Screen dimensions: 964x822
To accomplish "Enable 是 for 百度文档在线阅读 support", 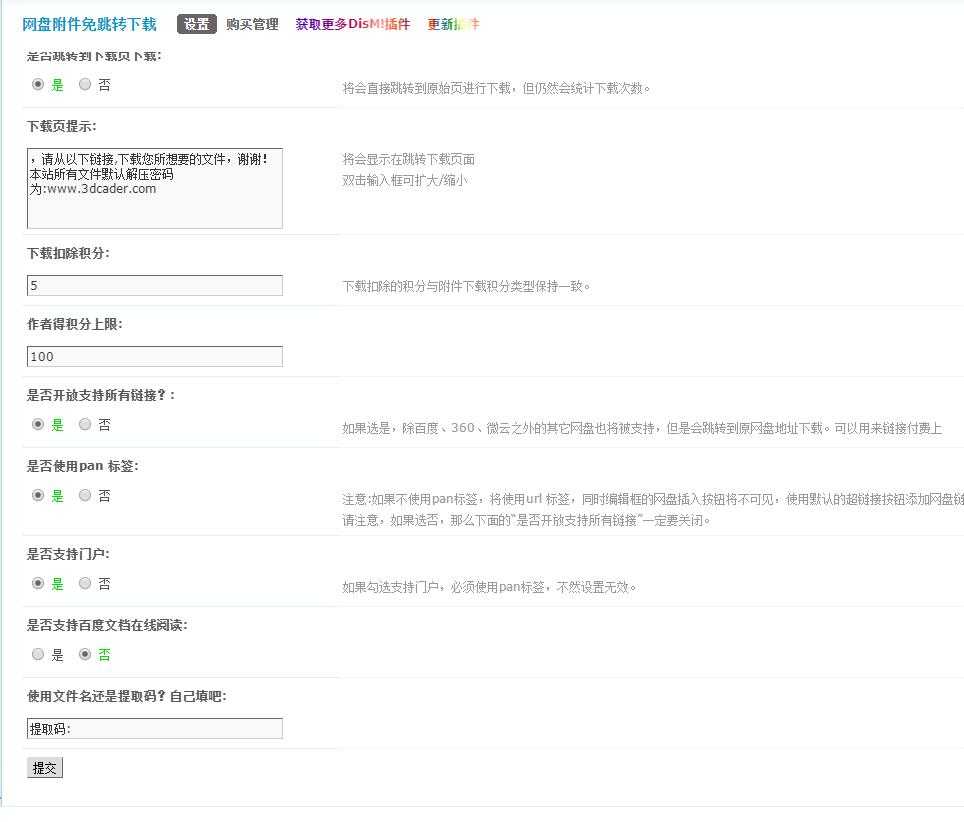I will click(x=39, y=655).
